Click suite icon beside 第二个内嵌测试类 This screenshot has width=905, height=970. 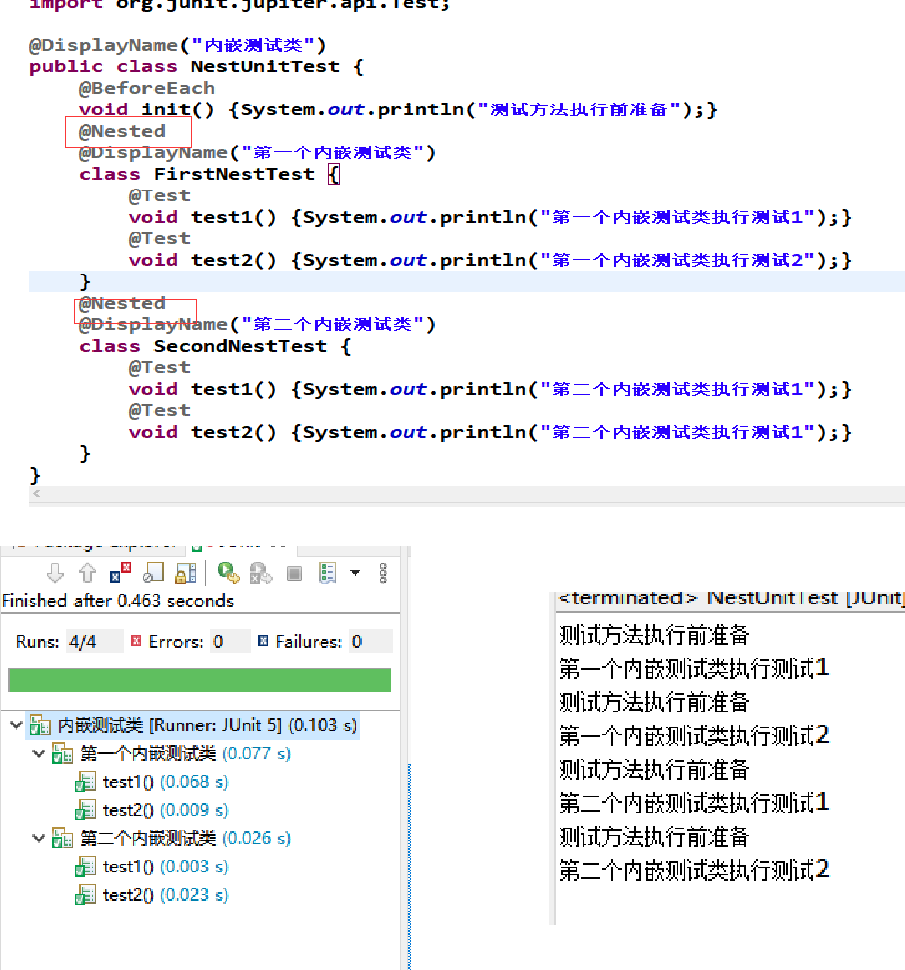pos(62,838)
